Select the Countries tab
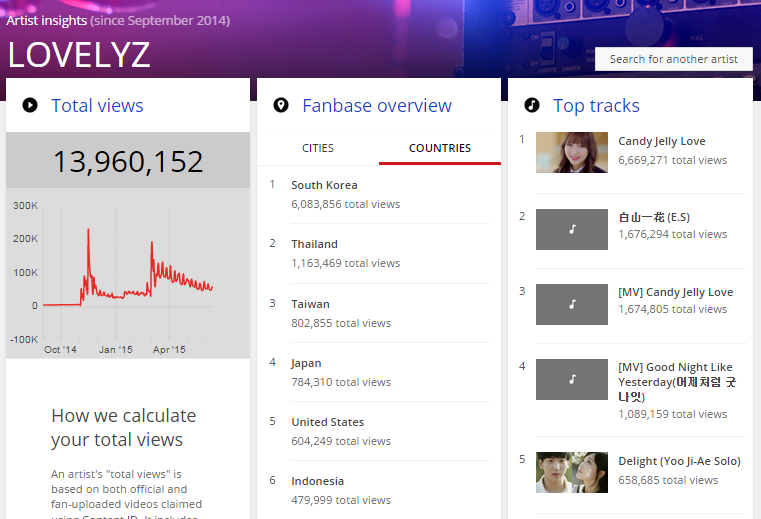This screenshot has width=761, height=519. (440, 148)
